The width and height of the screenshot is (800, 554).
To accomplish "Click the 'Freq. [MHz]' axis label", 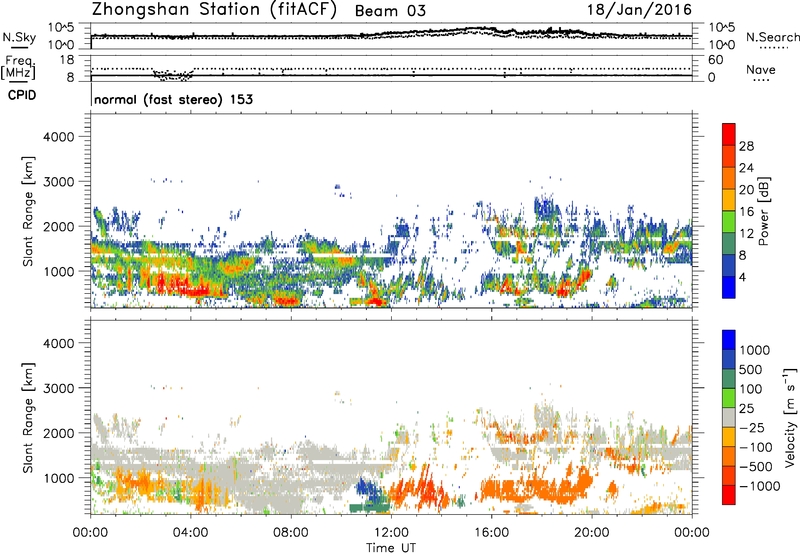I will pos(19,68).
